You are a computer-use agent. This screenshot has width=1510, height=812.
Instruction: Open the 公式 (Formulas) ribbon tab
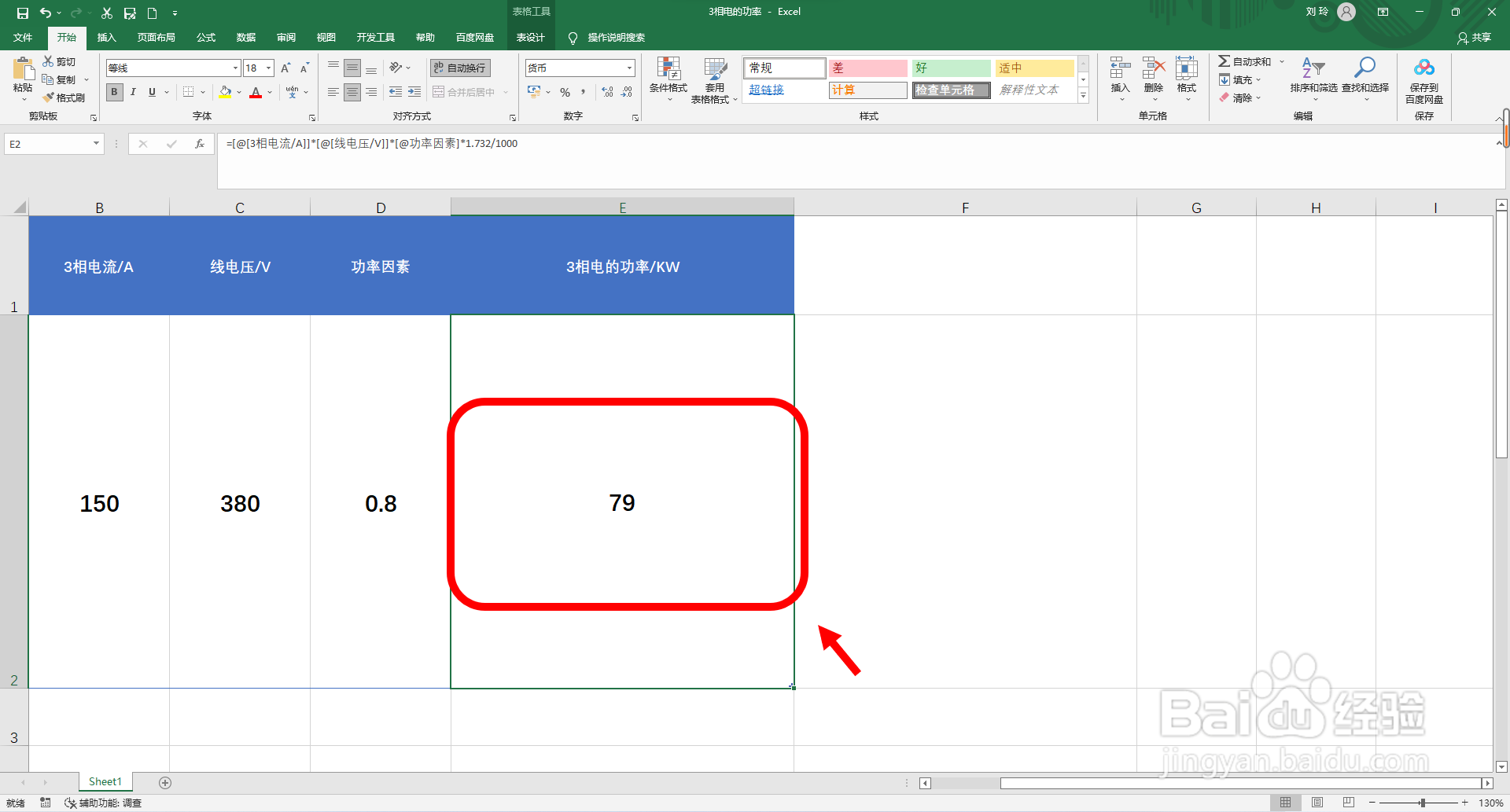(x=205, y=37)
